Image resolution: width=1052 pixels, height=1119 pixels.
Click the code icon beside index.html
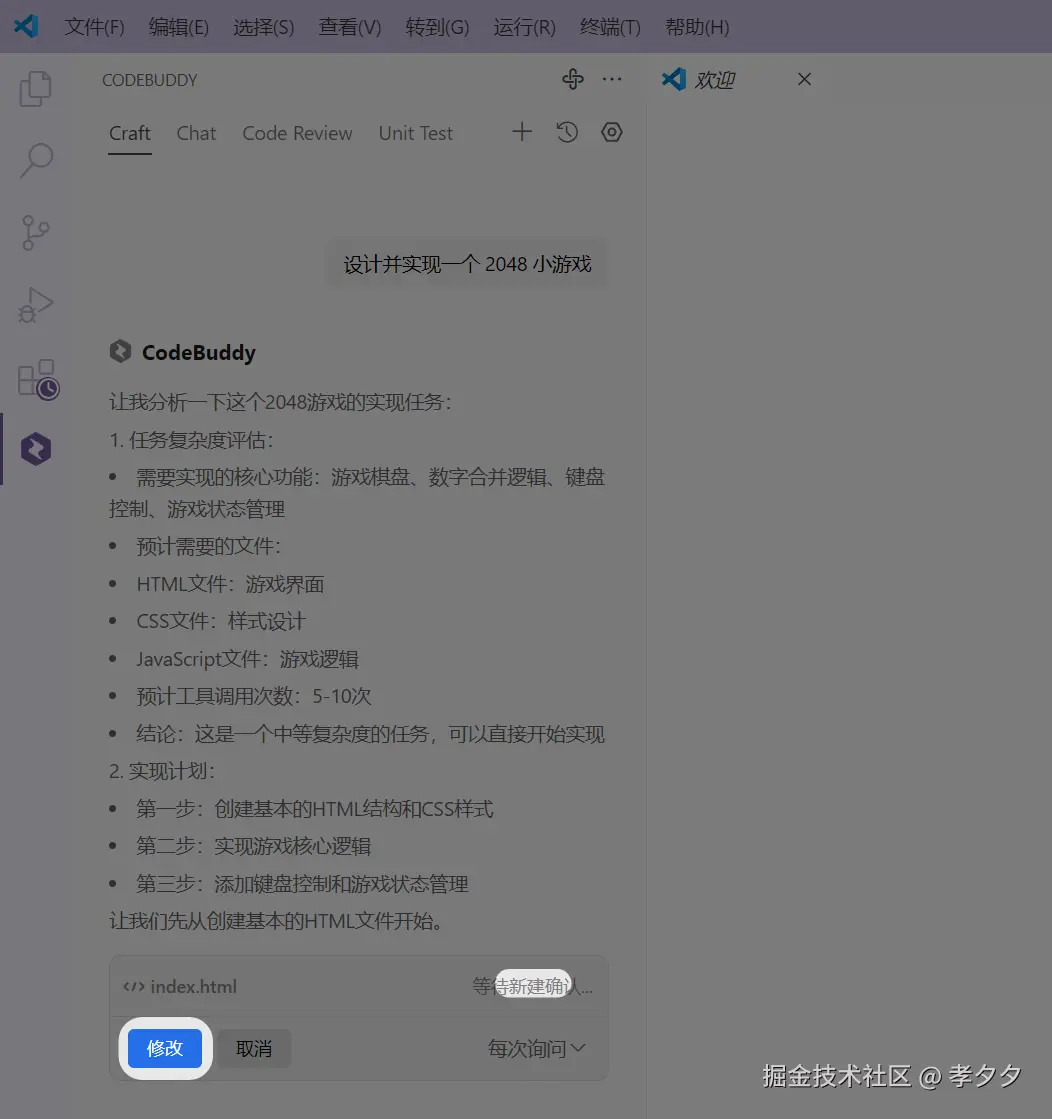point(133,987)
